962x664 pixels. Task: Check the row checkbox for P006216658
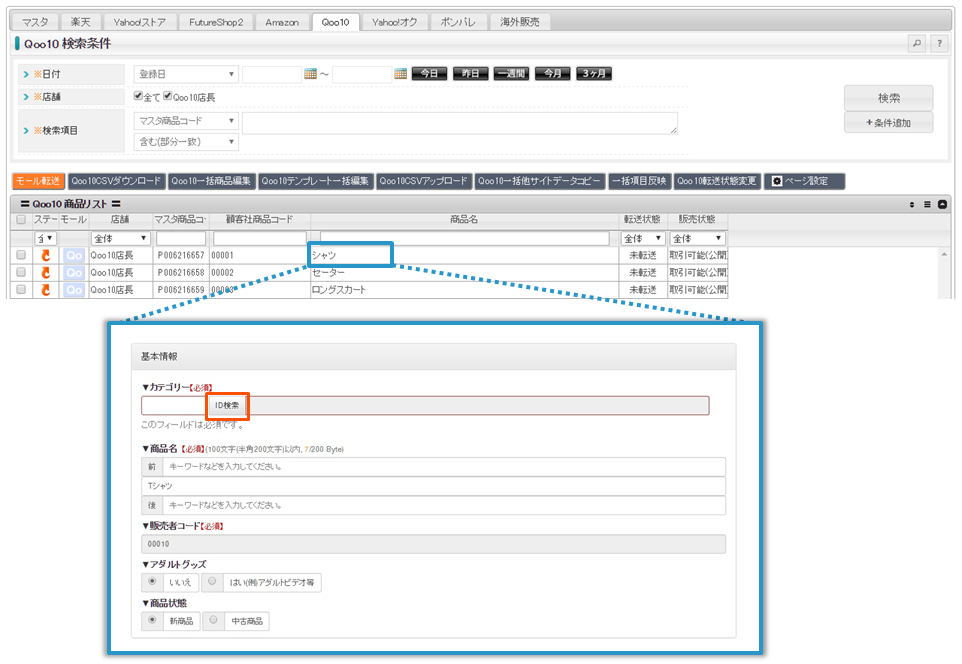coord(21,272)
